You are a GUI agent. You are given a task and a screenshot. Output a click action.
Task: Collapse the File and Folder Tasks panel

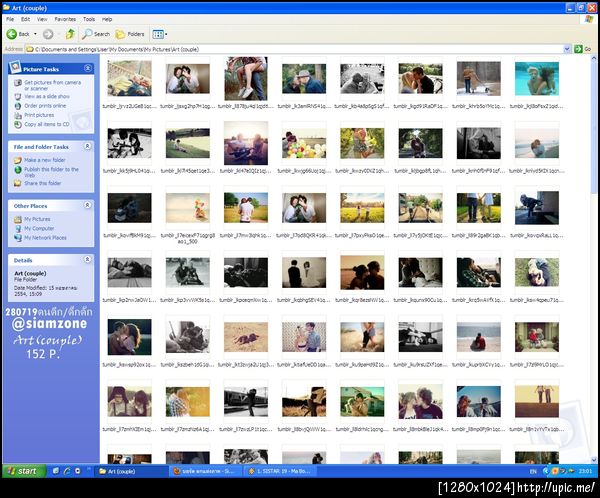tap(88, 146)
